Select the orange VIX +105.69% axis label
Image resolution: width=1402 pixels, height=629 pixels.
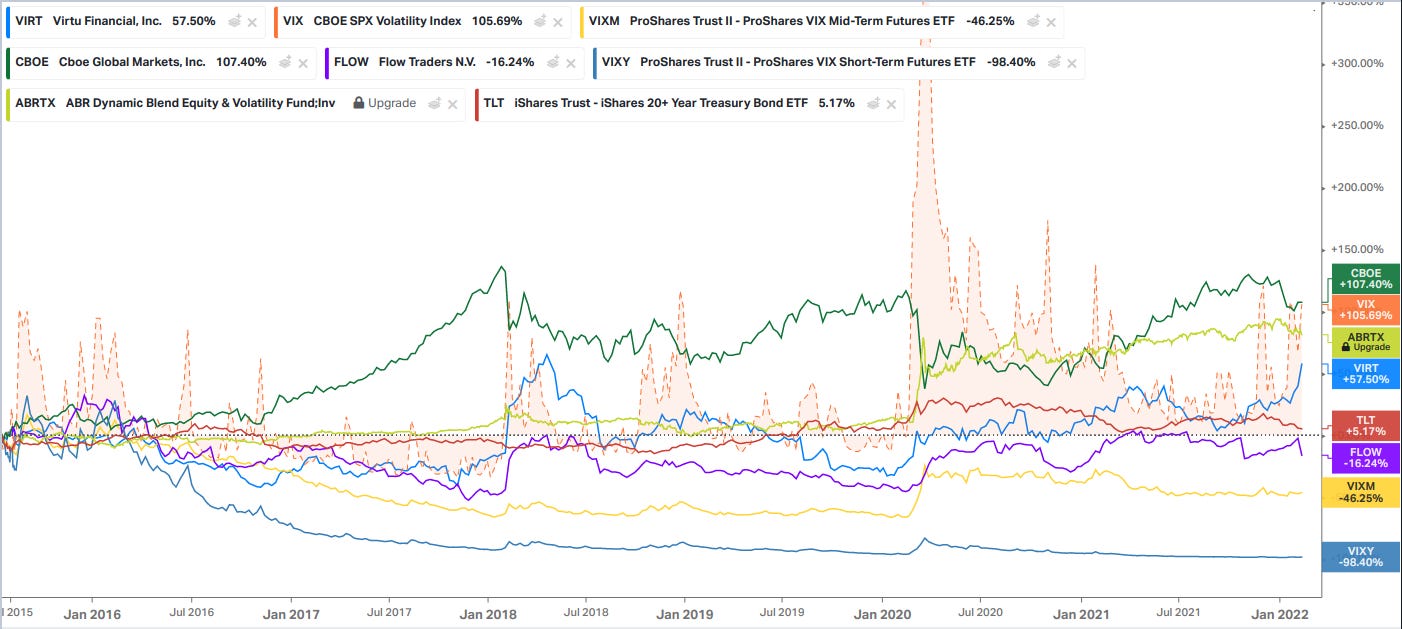pyautogui.click(x=1365, y=309)
